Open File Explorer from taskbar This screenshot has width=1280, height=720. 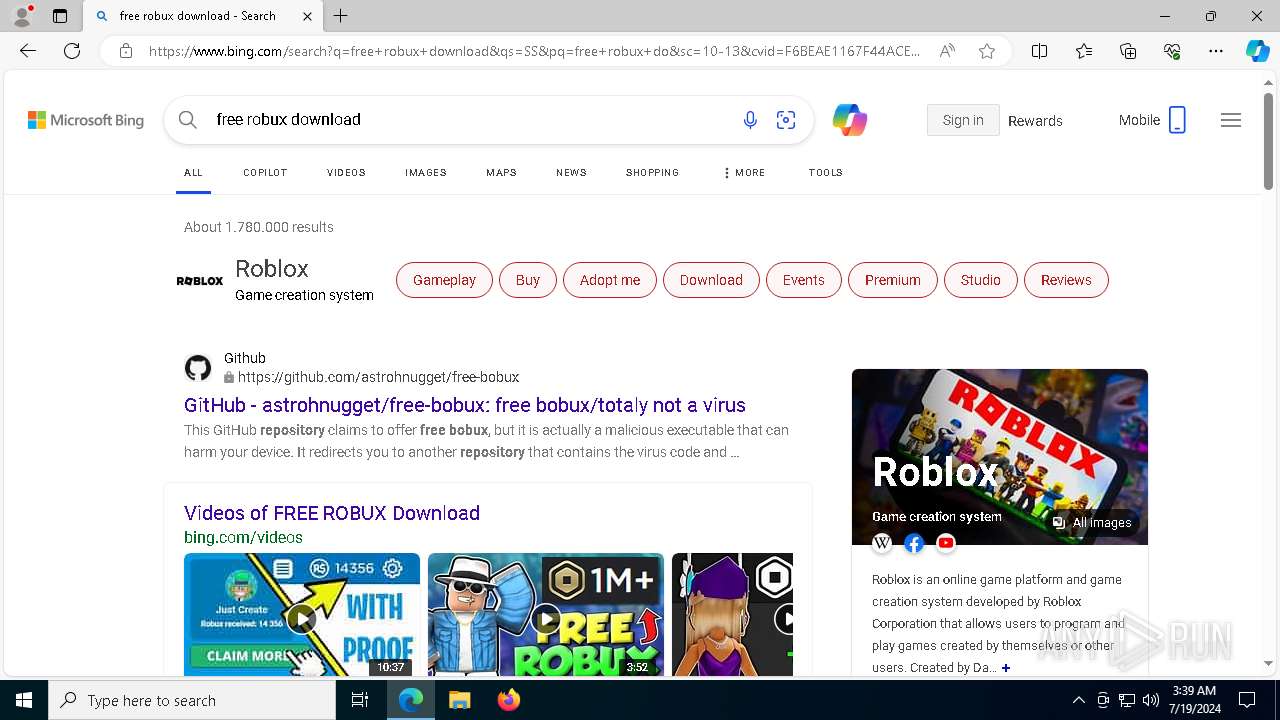[459, 700]
